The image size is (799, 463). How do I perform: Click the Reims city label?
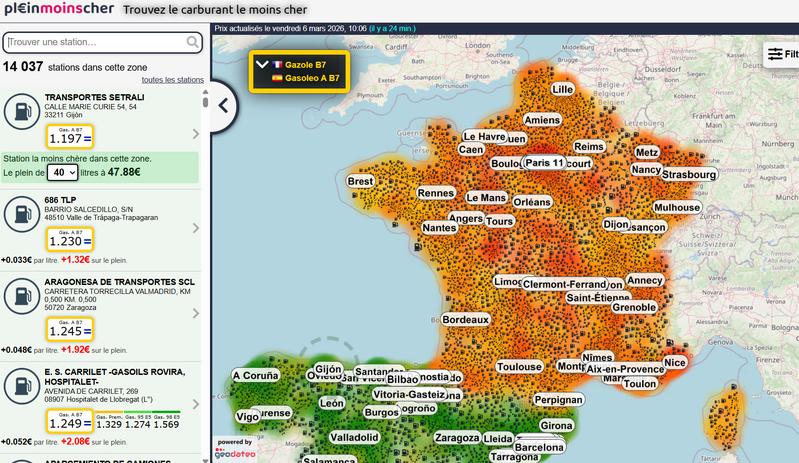589,147
